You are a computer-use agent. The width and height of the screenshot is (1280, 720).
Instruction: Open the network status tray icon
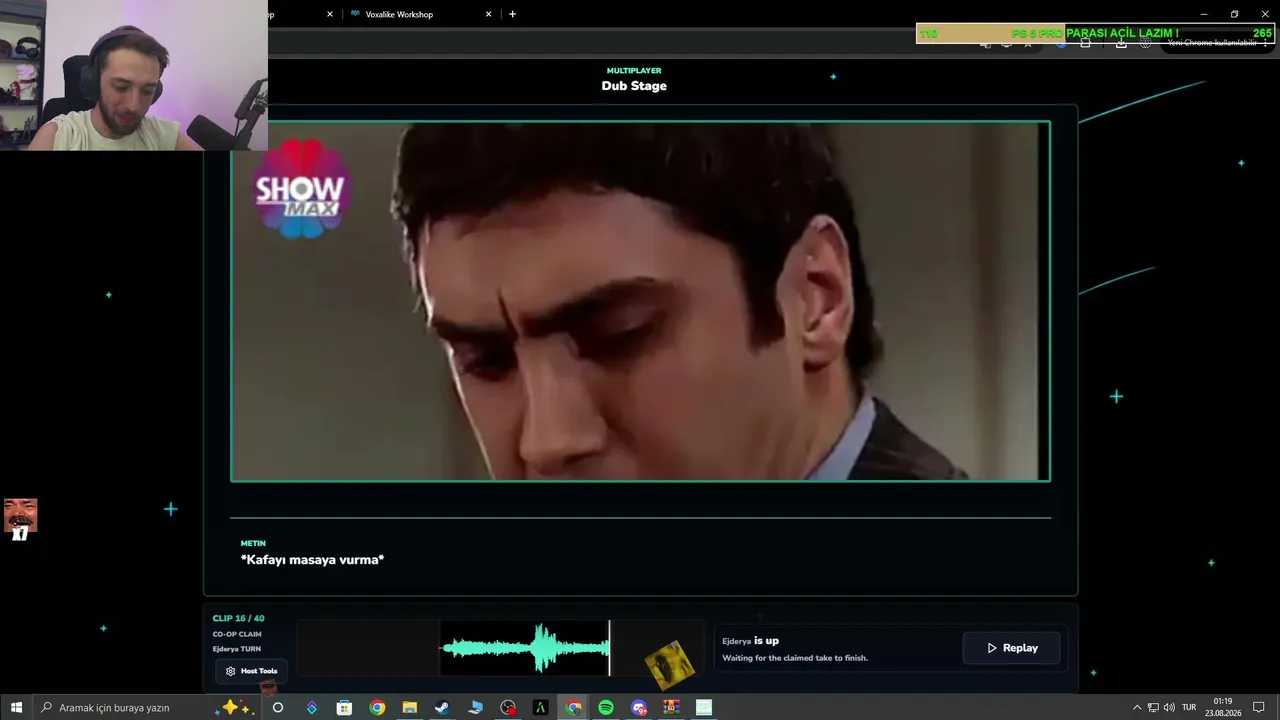(x=1153, y=707)
